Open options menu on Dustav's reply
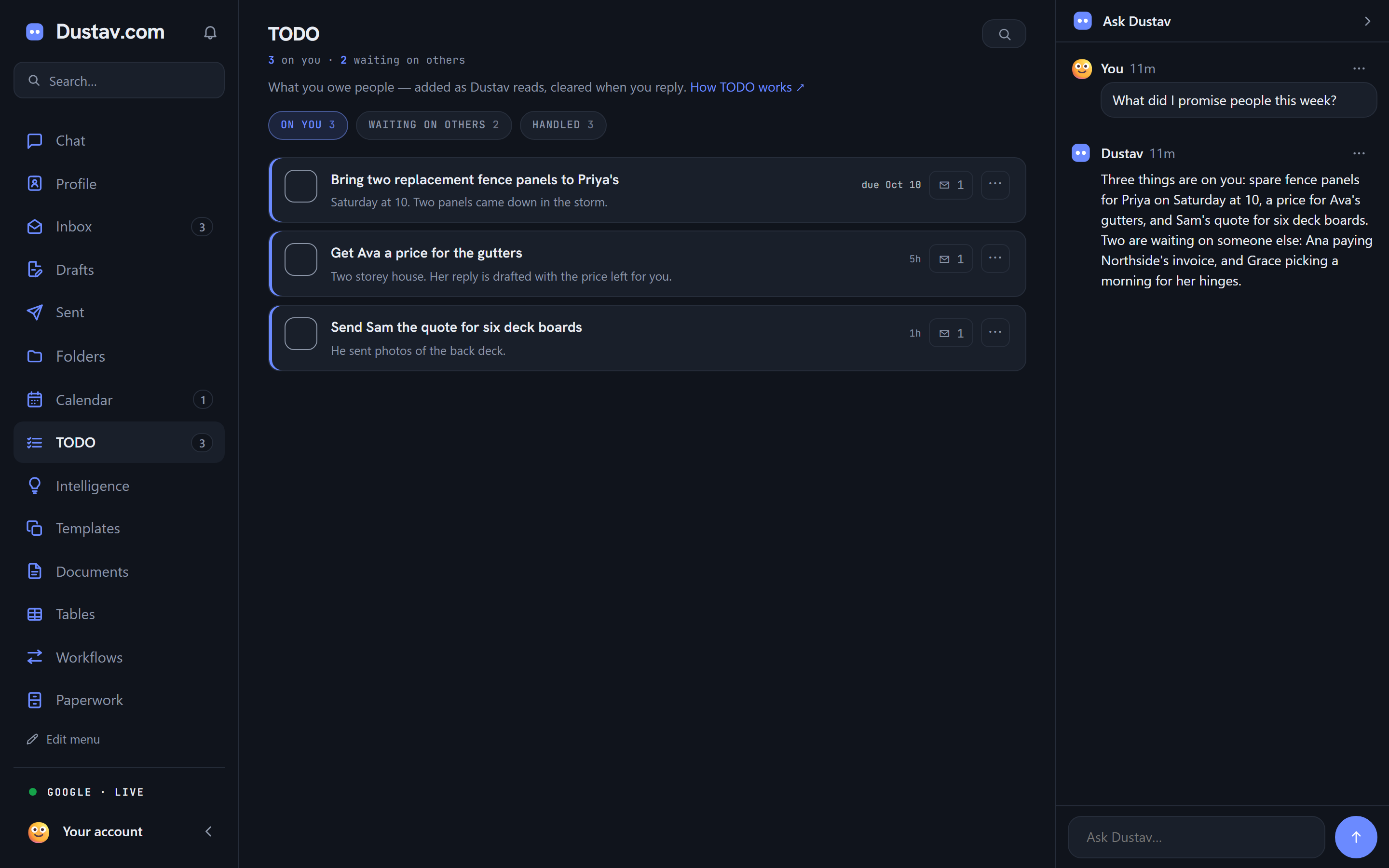The width and height of the screenshot is (1389, 868). (1359, 153)
